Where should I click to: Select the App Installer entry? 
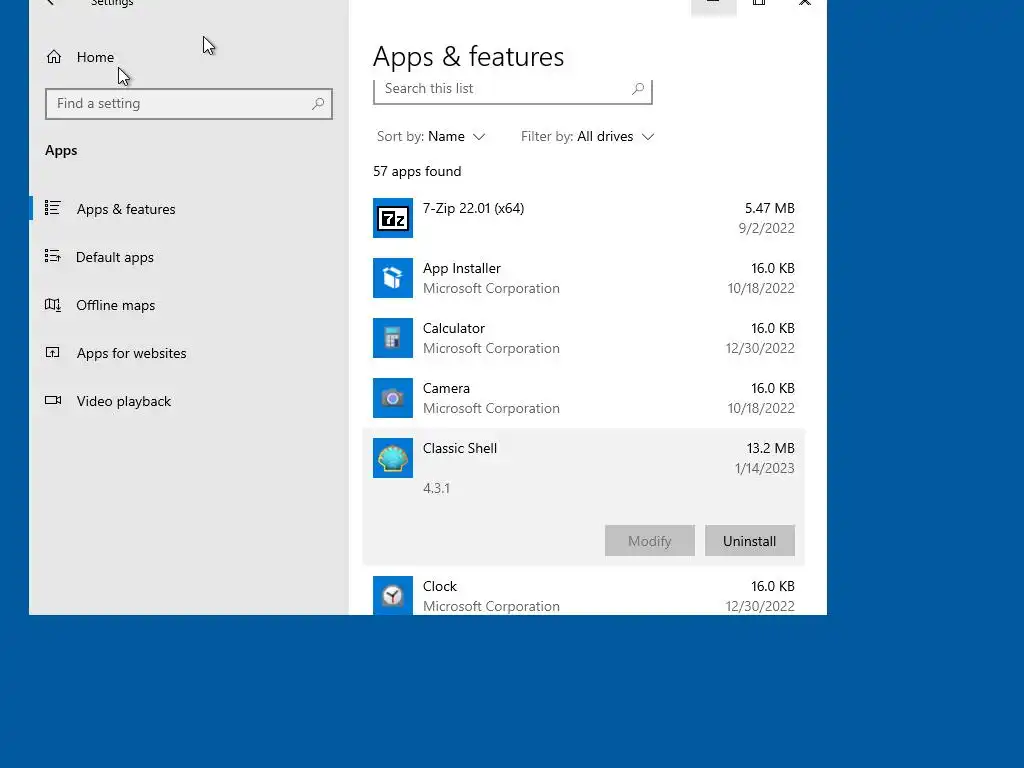pos(584,278)
